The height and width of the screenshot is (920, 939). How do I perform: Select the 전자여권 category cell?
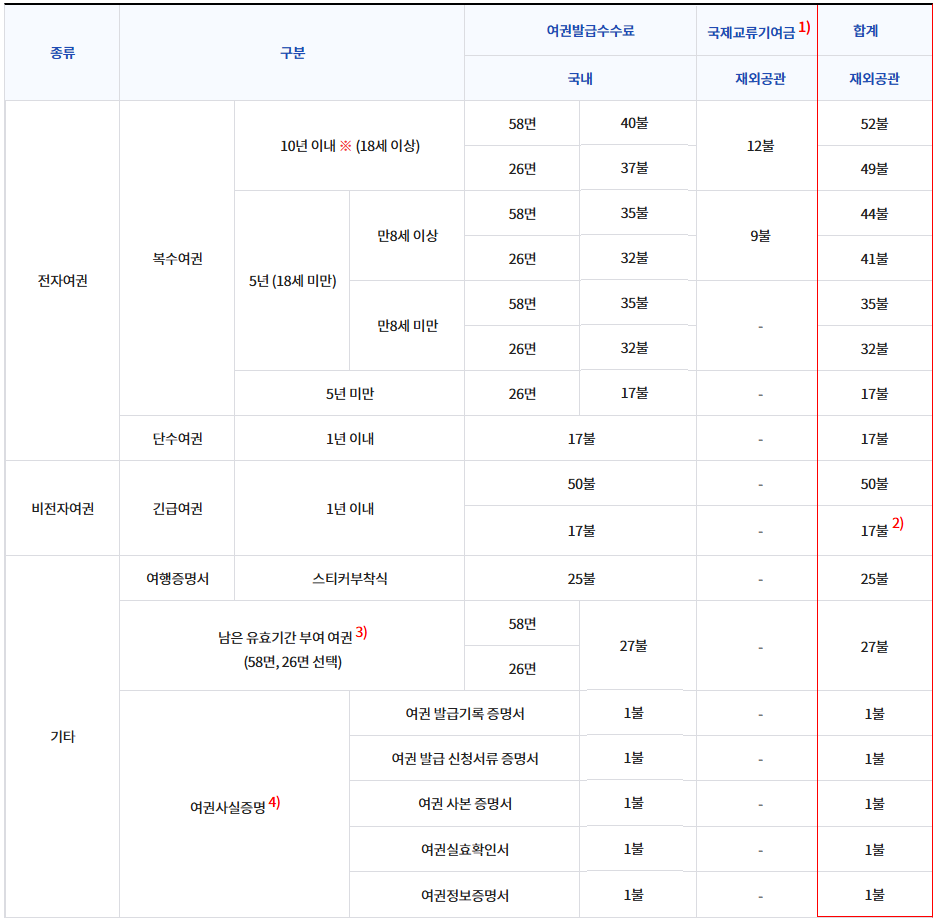click(x=62, y=281)
